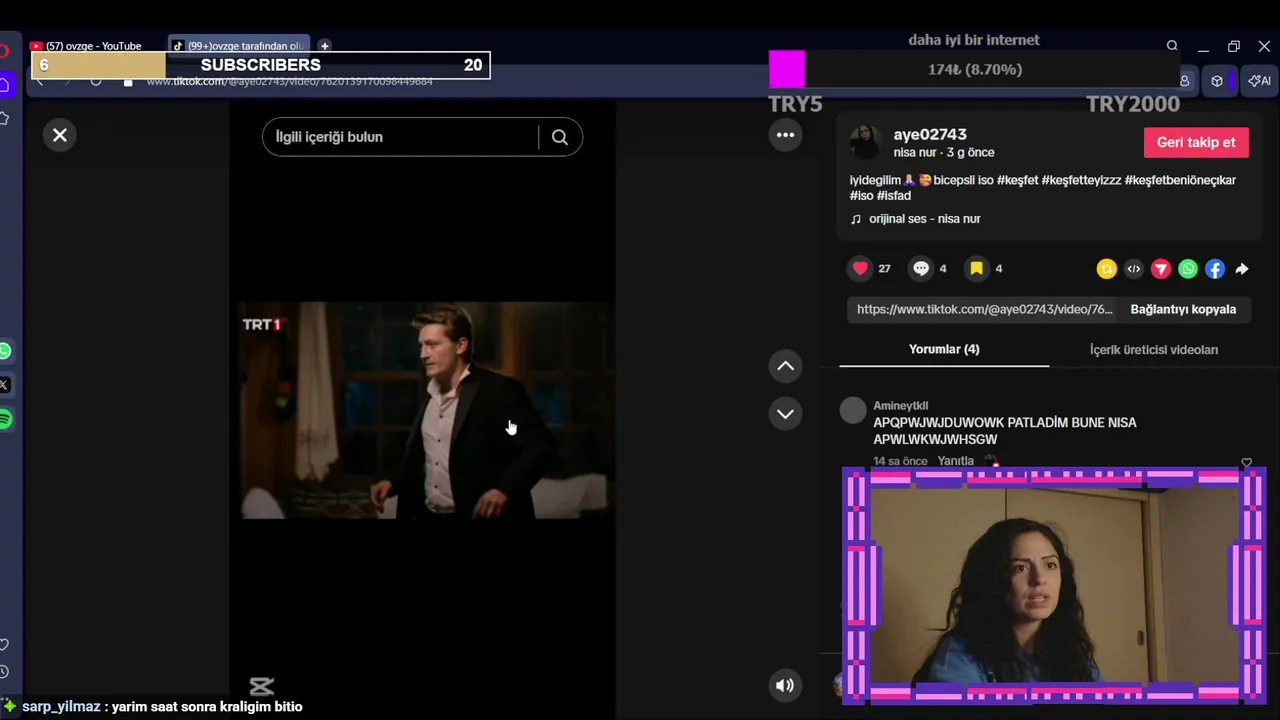1280x720 pixels.
Task: Like the video with heart icon
Action: tap(860, 268)
